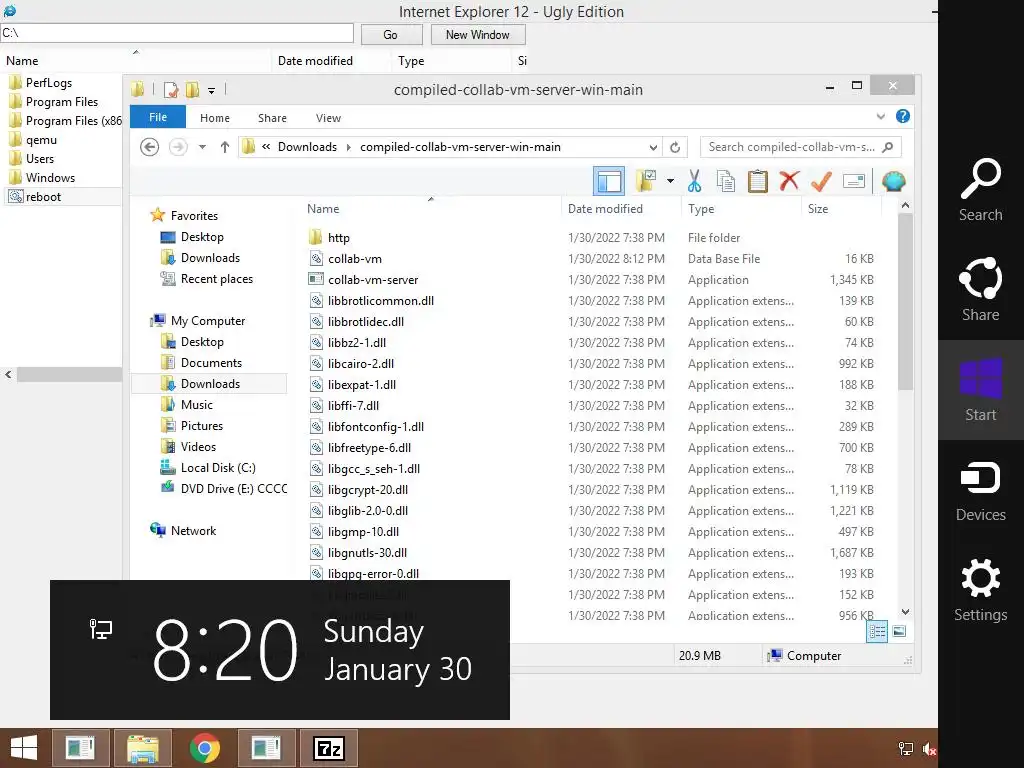The image size is (1024, 768).
Task: Open the Home ribbon tab
Action: pyautogui.click(x=215, y=118)
